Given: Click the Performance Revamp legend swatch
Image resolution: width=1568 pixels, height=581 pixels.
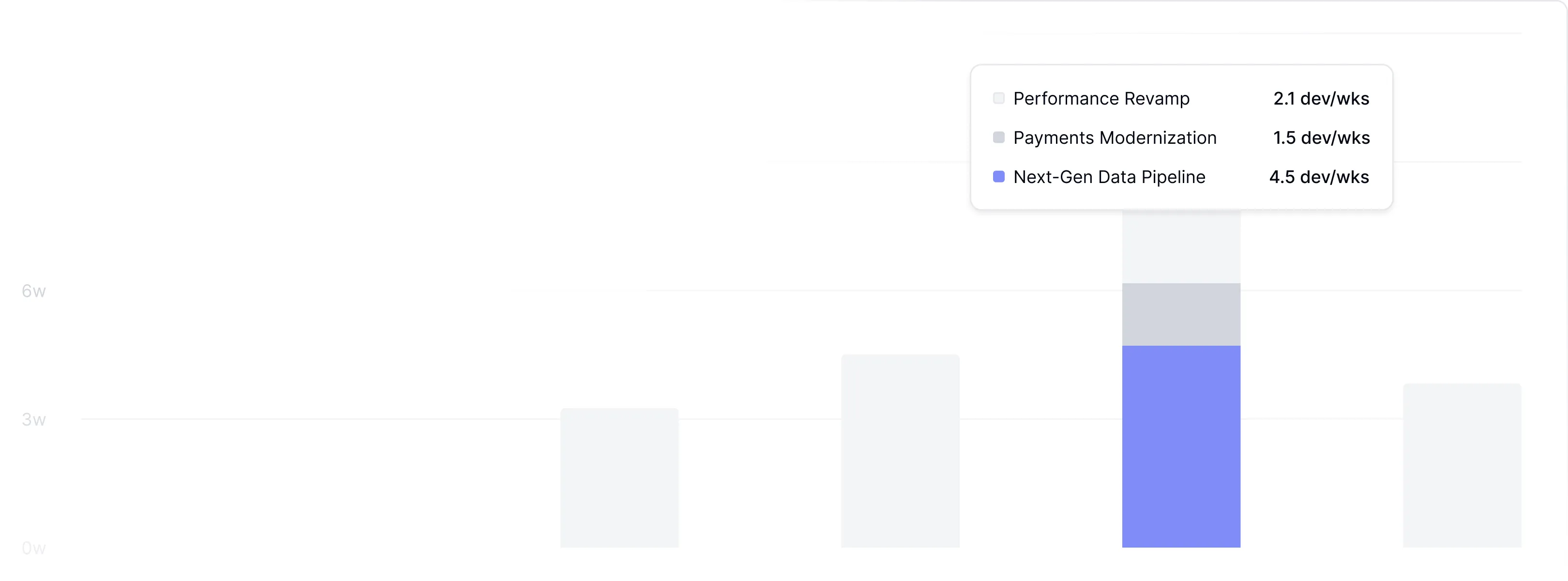Looking at the screenshot, I should point(998,98).
